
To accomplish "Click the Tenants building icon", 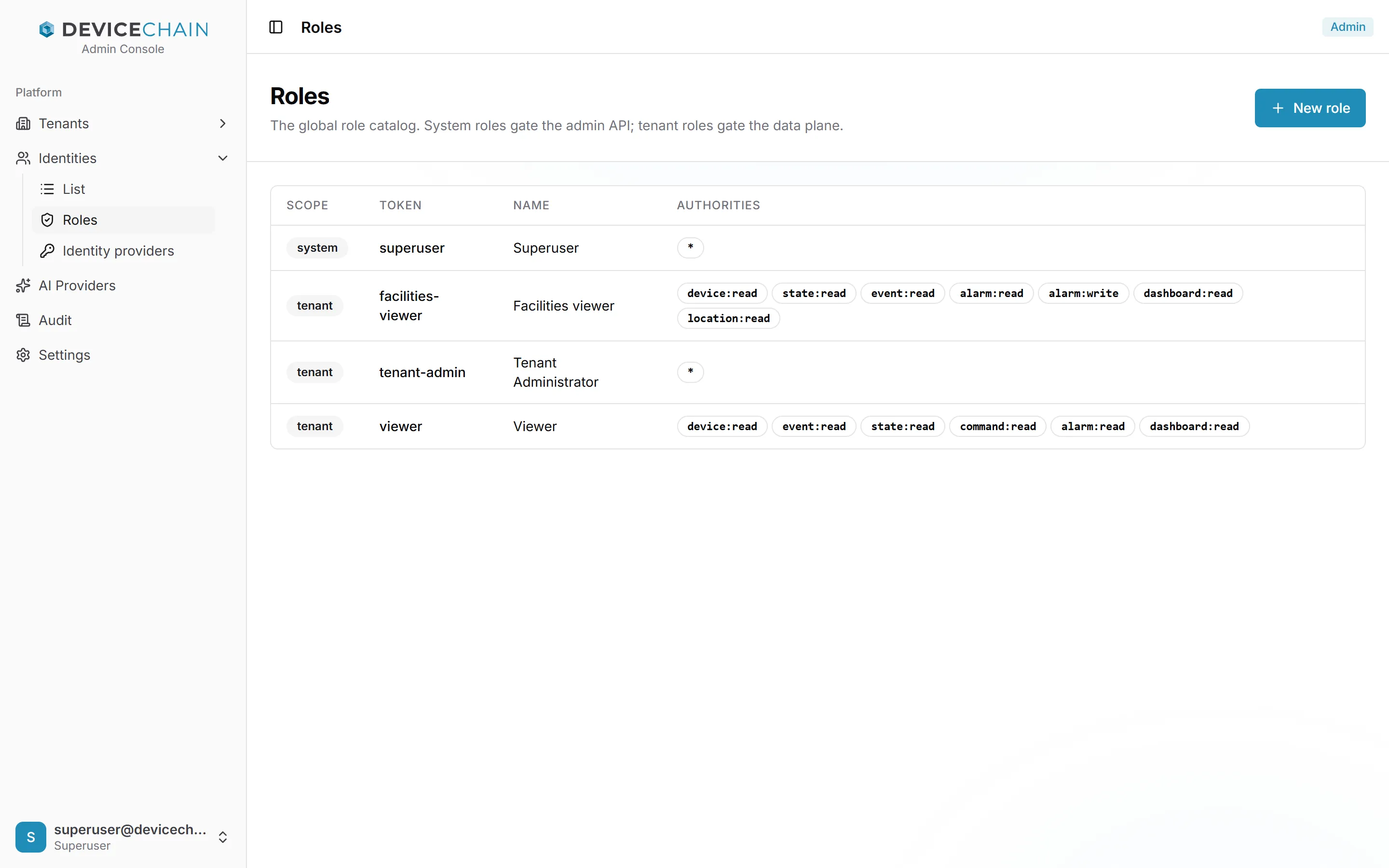I will [x=23, y=123].
